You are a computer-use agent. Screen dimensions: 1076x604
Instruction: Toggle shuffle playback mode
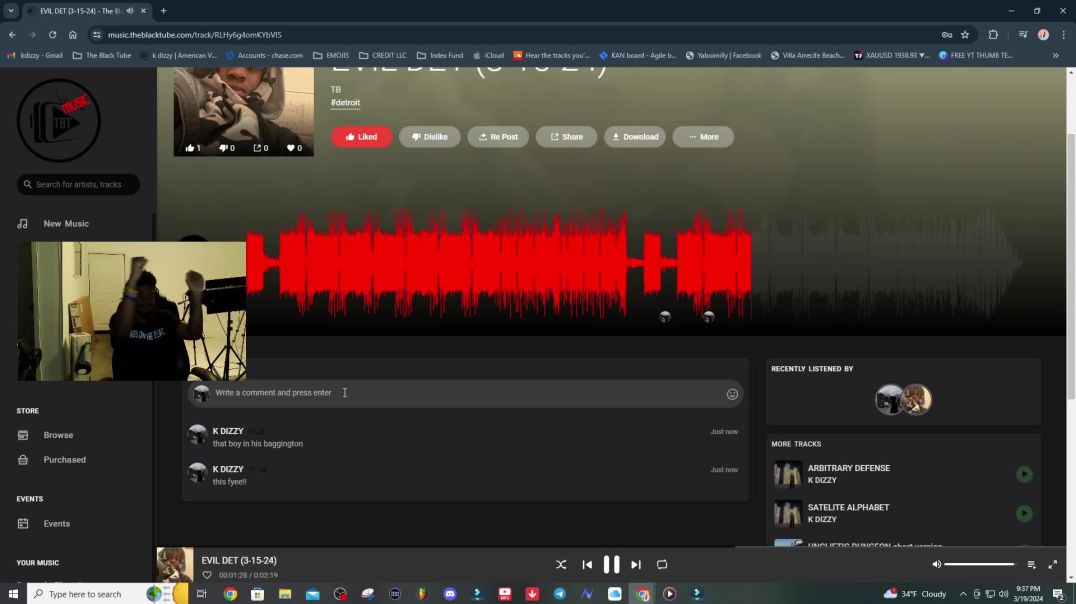[561, 564]
